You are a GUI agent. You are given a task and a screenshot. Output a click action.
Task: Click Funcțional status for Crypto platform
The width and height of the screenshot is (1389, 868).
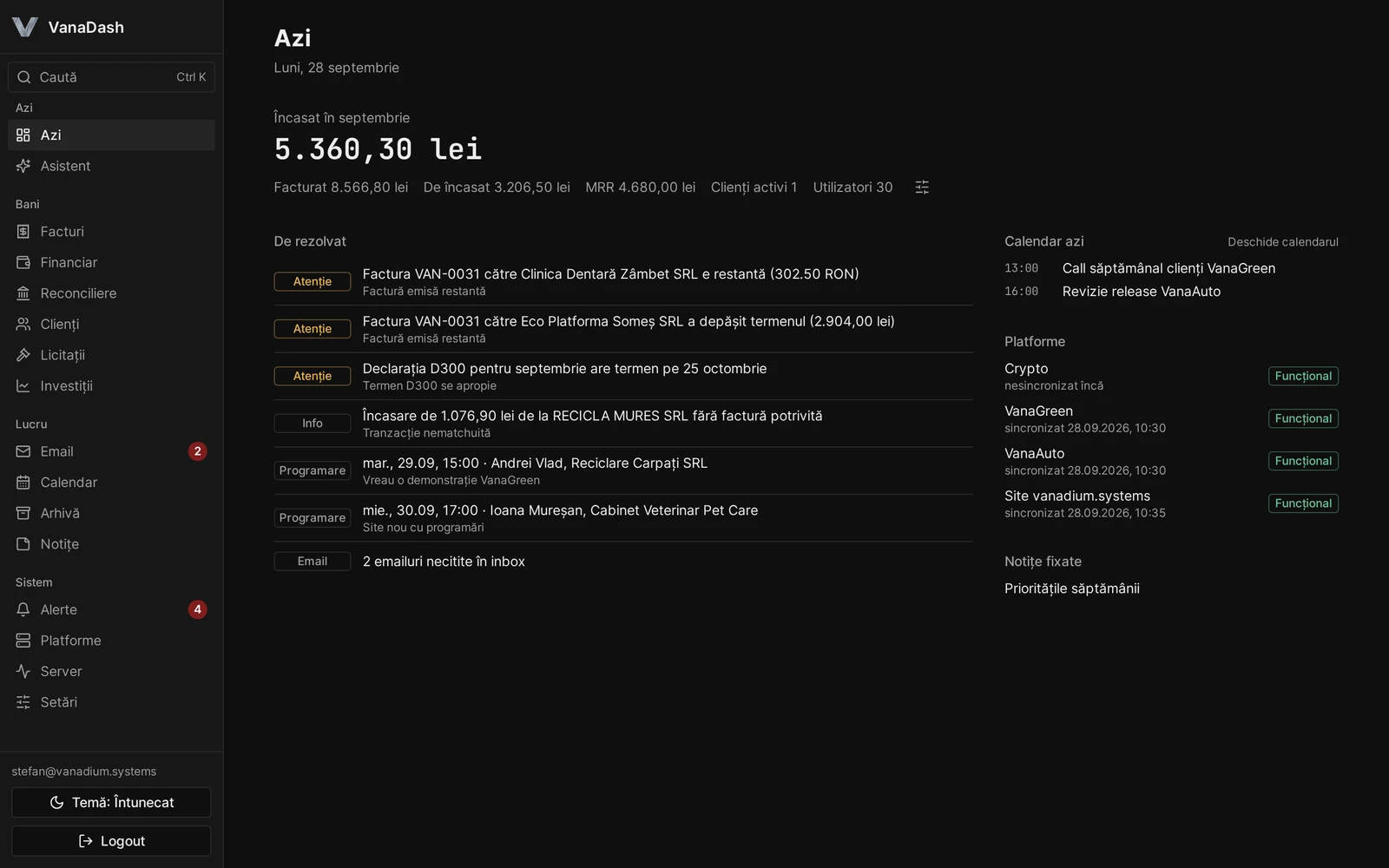point(1303,376)
